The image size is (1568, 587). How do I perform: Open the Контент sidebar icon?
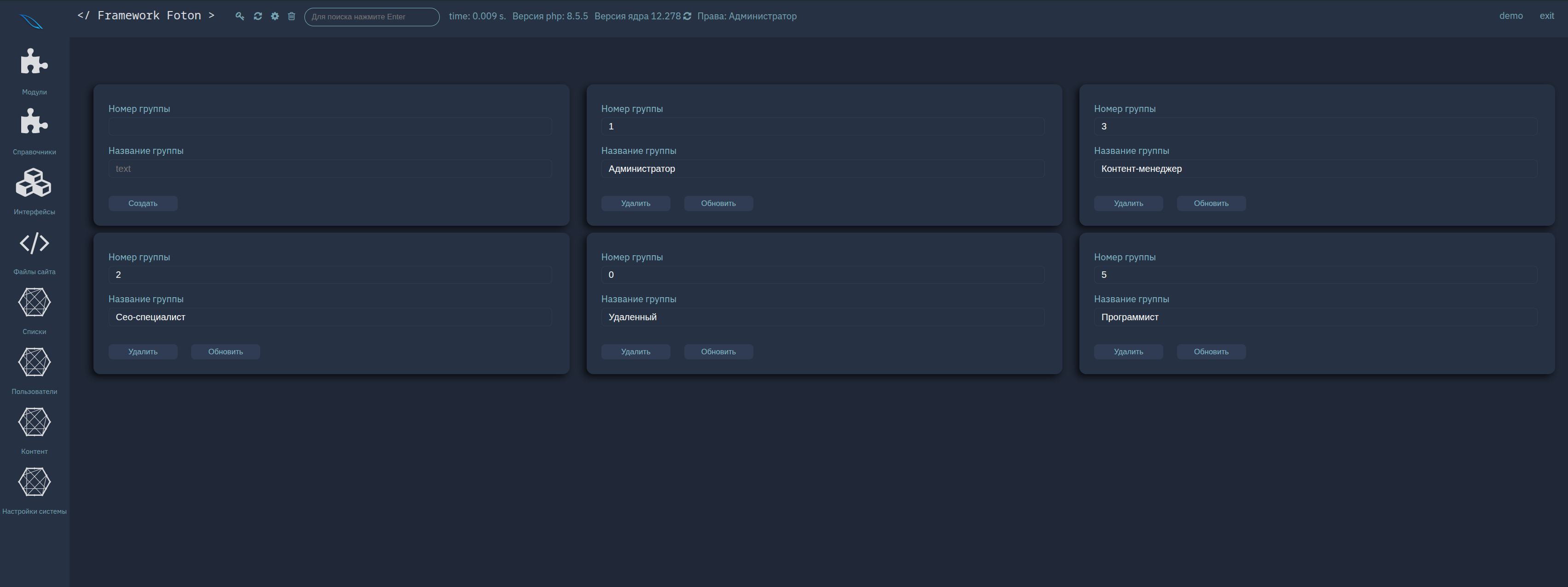tap(34, 422)
